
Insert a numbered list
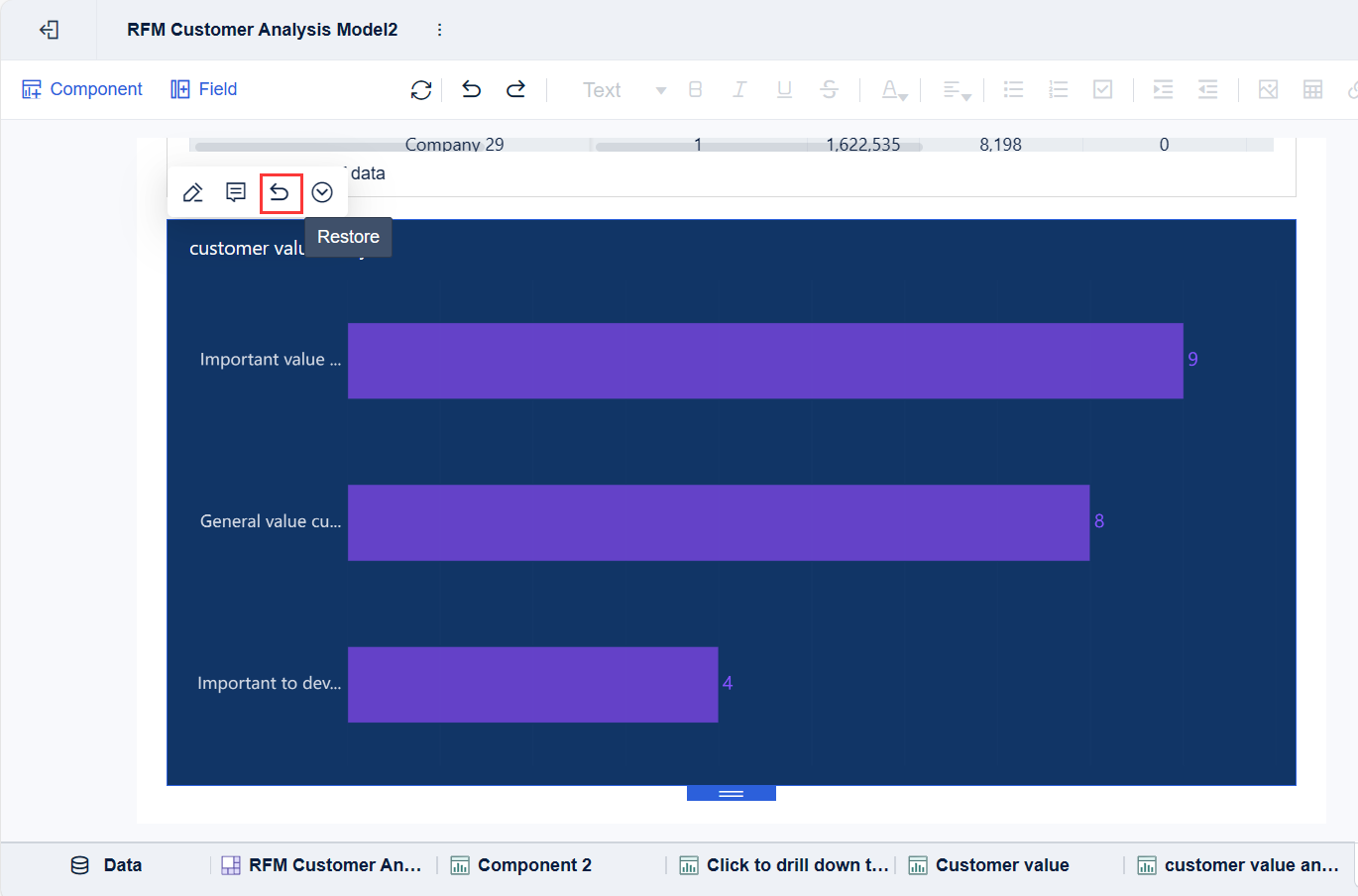(1059, 90)
